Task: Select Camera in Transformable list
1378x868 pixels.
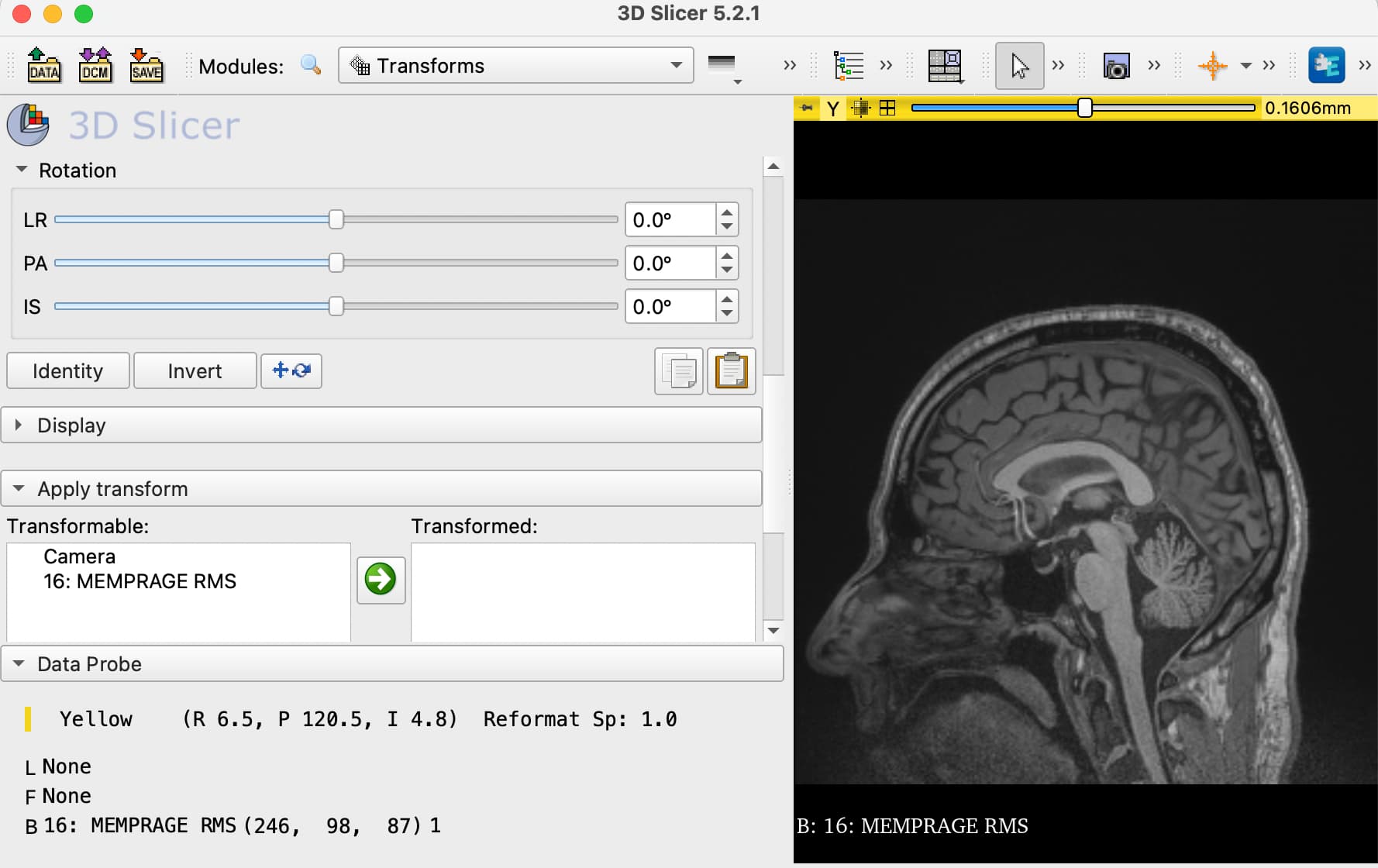Action: [x=79, y=556]
